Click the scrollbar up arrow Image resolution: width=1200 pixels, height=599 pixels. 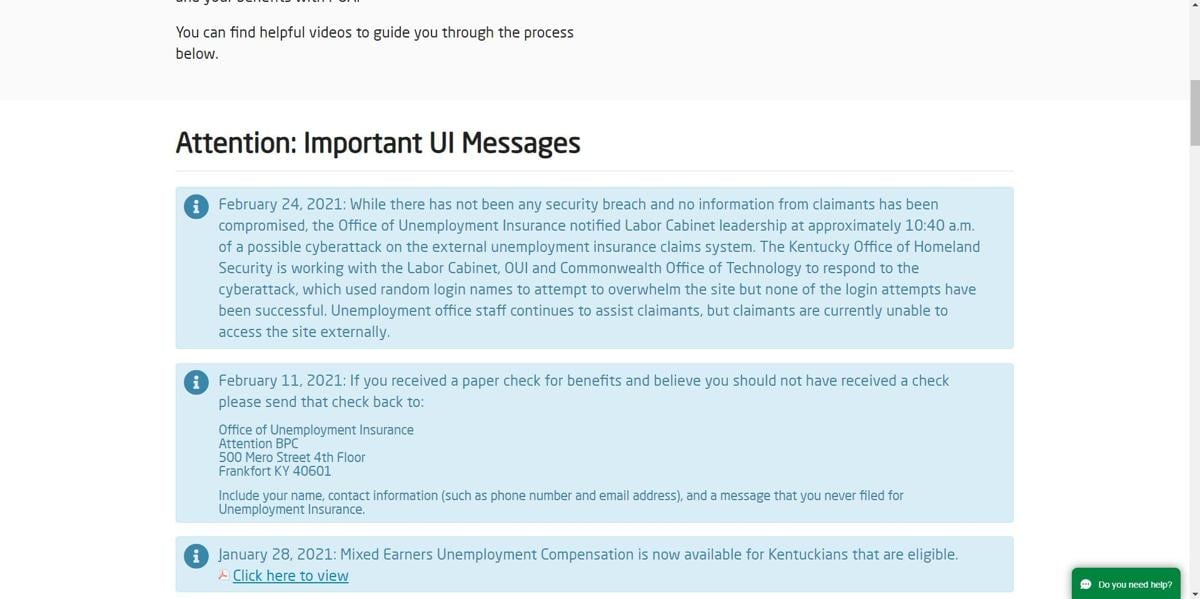[1193, 6]
